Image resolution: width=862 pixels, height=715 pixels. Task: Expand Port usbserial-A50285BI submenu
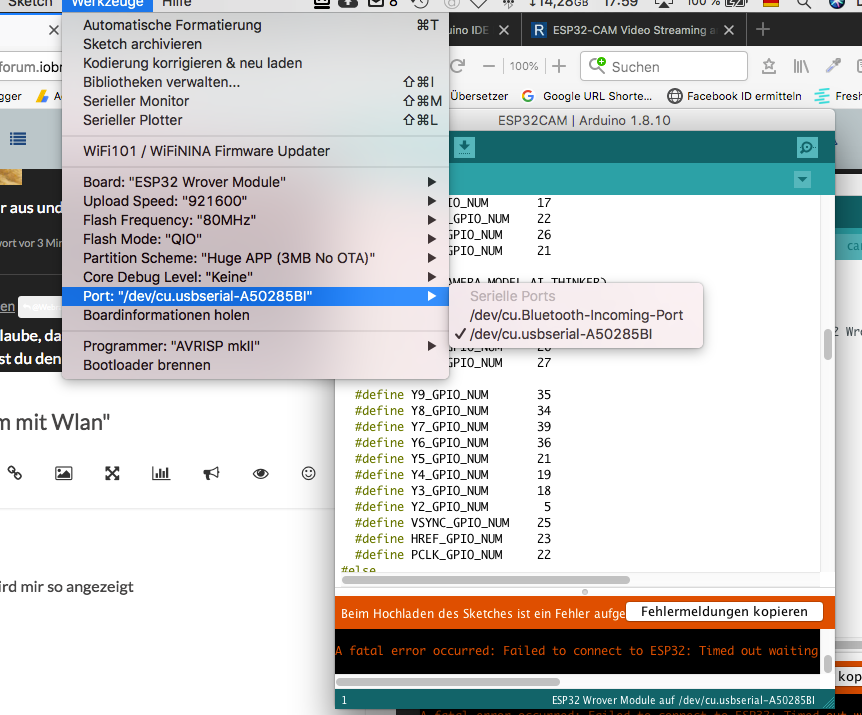pos(255,296)
